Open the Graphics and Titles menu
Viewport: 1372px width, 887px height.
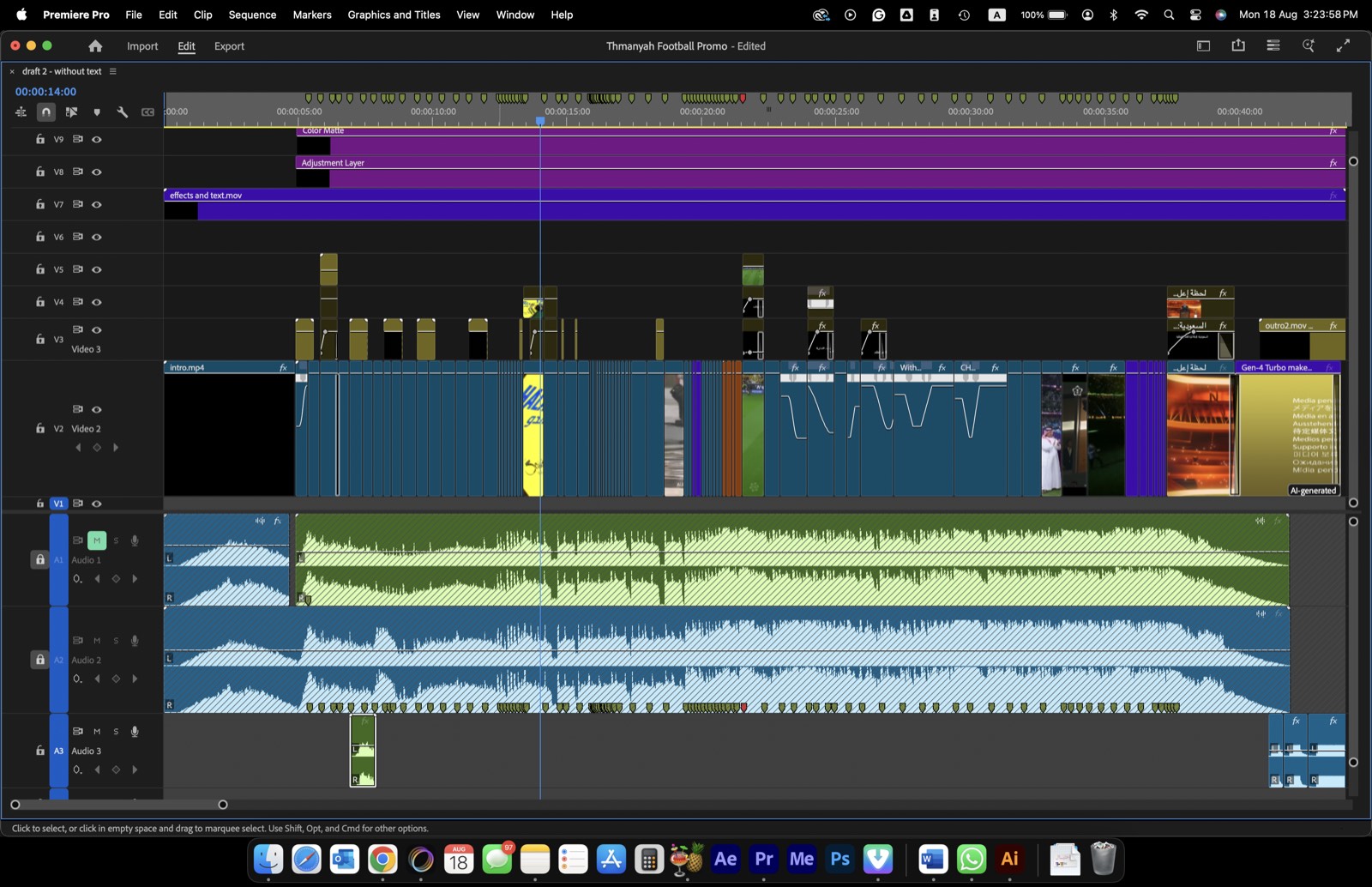pyautogui.click(x=394, y=15)
